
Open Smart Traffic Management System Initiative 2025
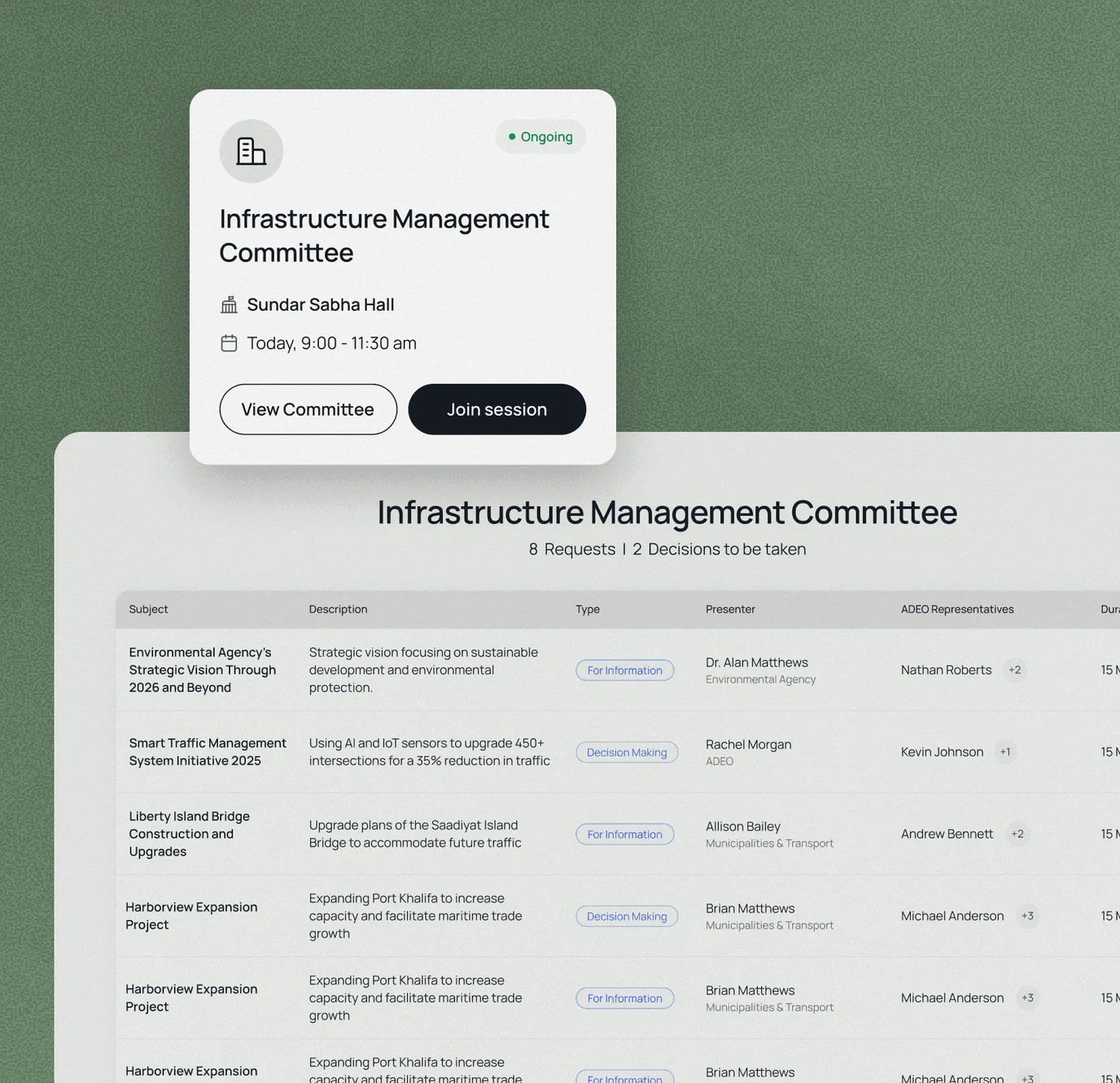208,752
